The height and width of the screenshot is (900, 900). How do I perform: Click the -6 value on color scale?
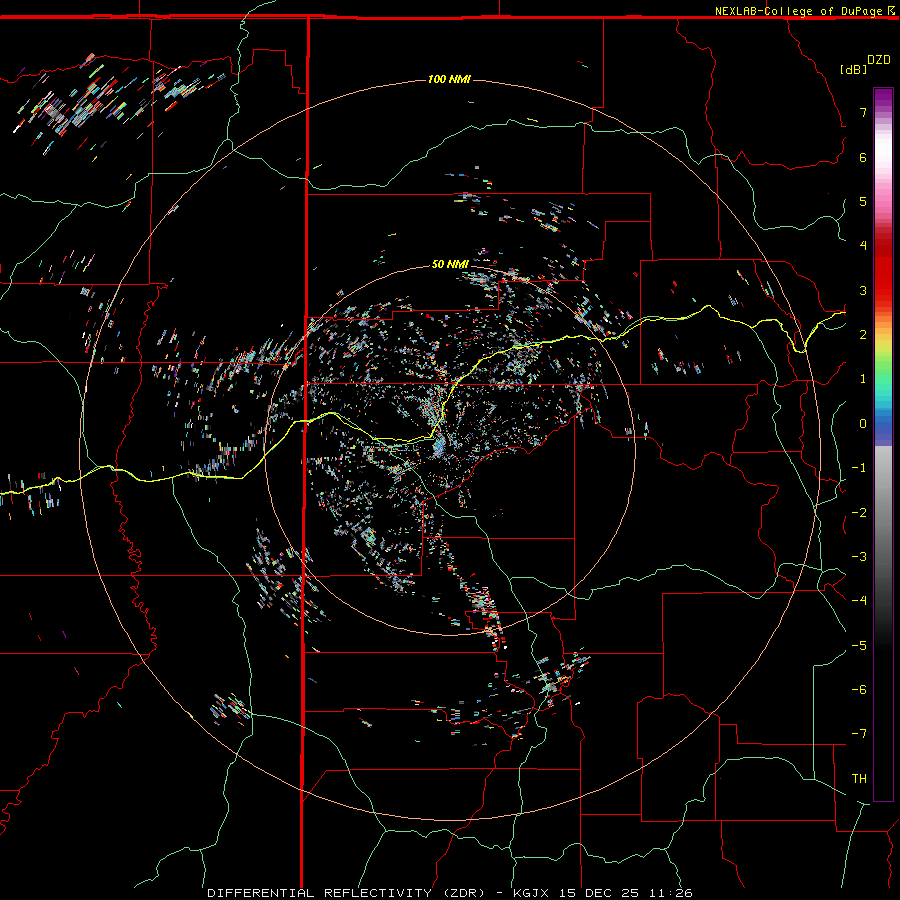(859, 690)
